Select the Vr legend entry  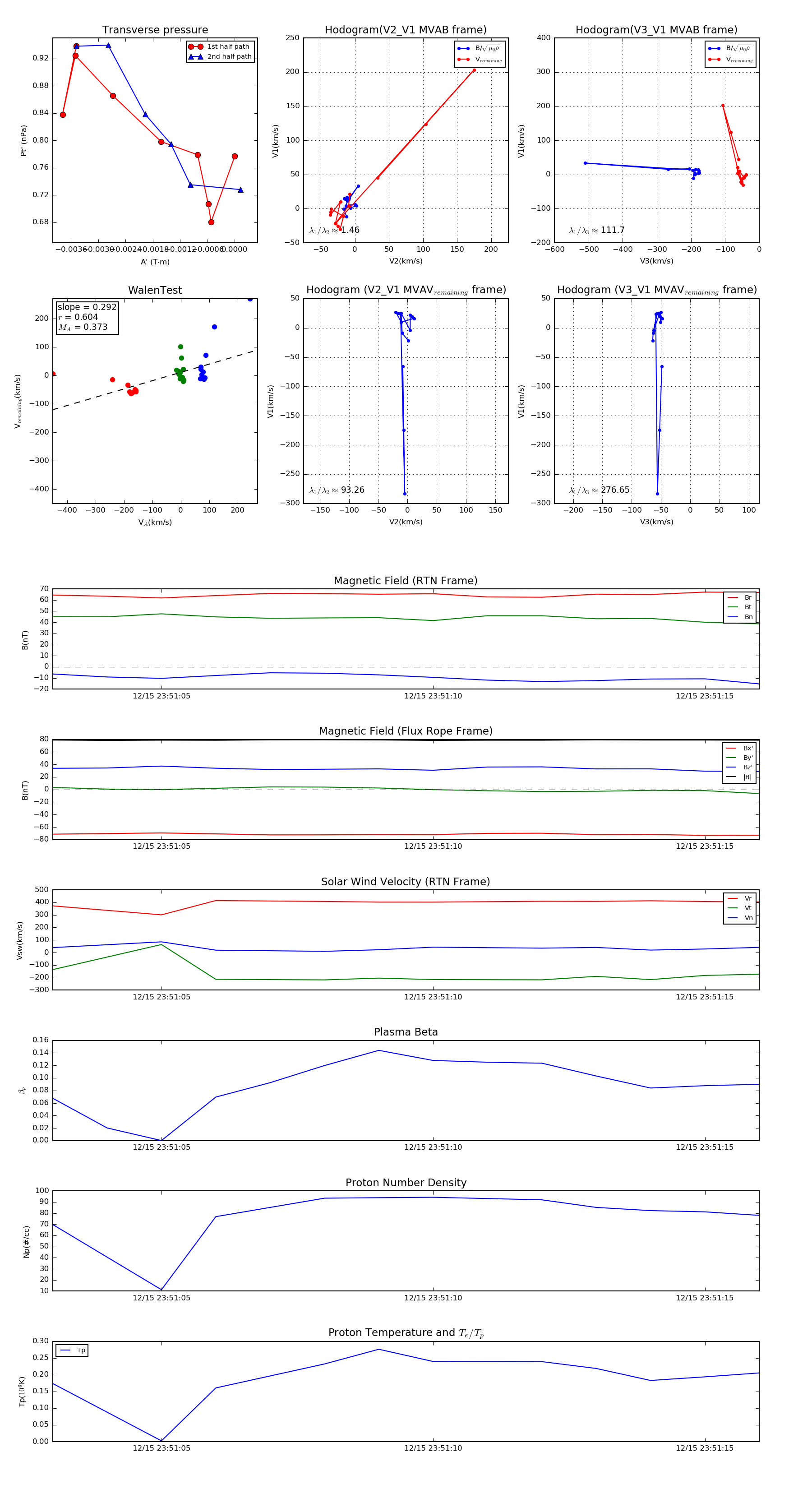pos(740,899)
